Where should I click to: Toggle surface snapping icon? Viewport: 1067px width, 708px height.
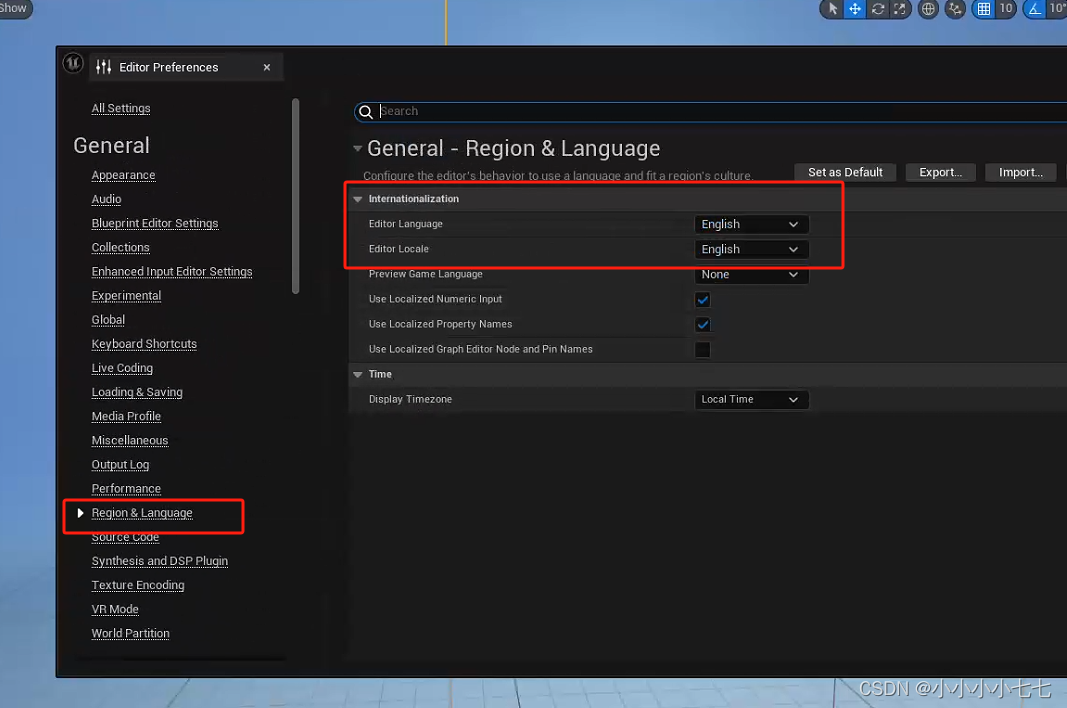click(x=955, y=9)
